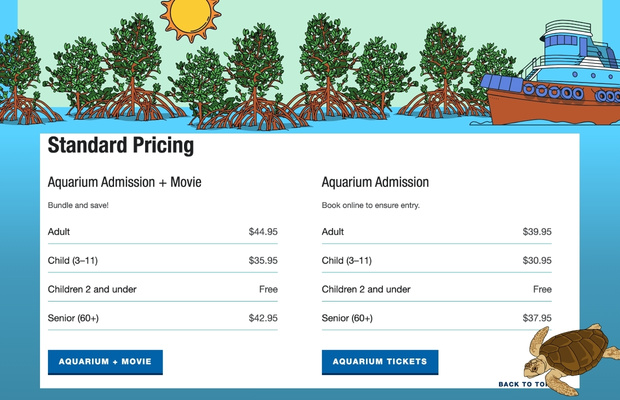Click the AQUARIUM + MOVIE button
The height and width of the screenshot is (400, 620).
pos(105,362)
